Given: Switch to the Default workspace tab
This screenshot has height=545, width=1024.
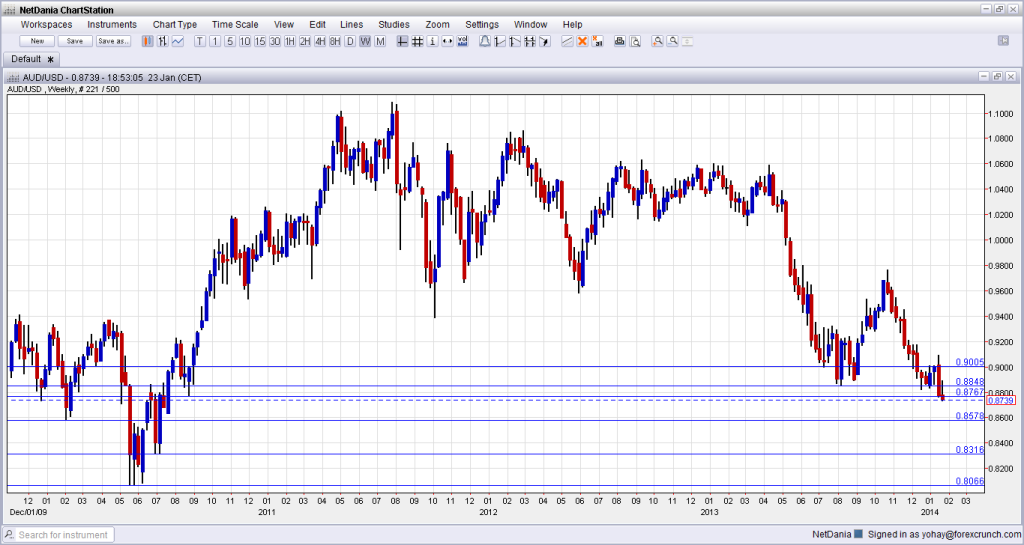Looking at the screenshot, I should click(x=26, y=59).
